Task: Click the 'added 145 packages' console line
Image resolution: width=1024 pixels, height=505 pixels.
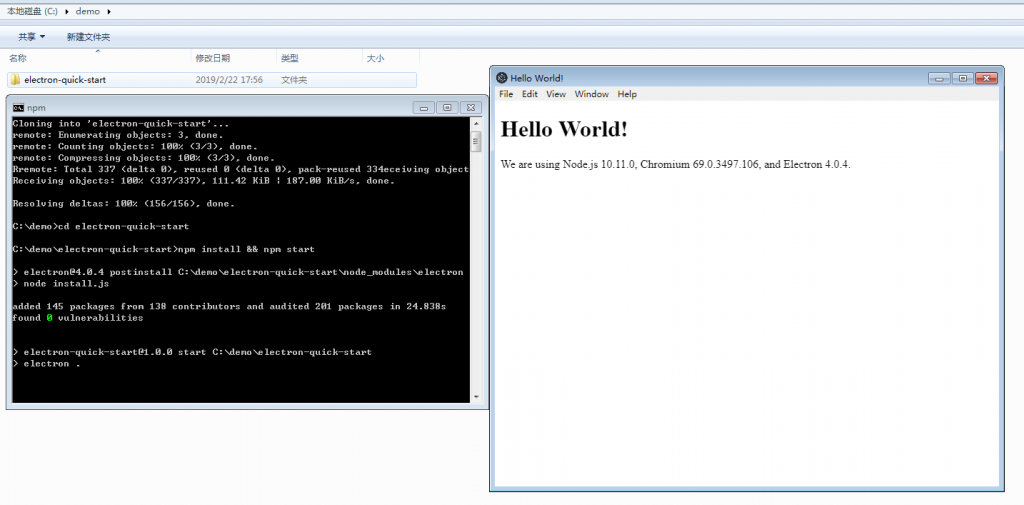Action: click(x=229, y=306)
